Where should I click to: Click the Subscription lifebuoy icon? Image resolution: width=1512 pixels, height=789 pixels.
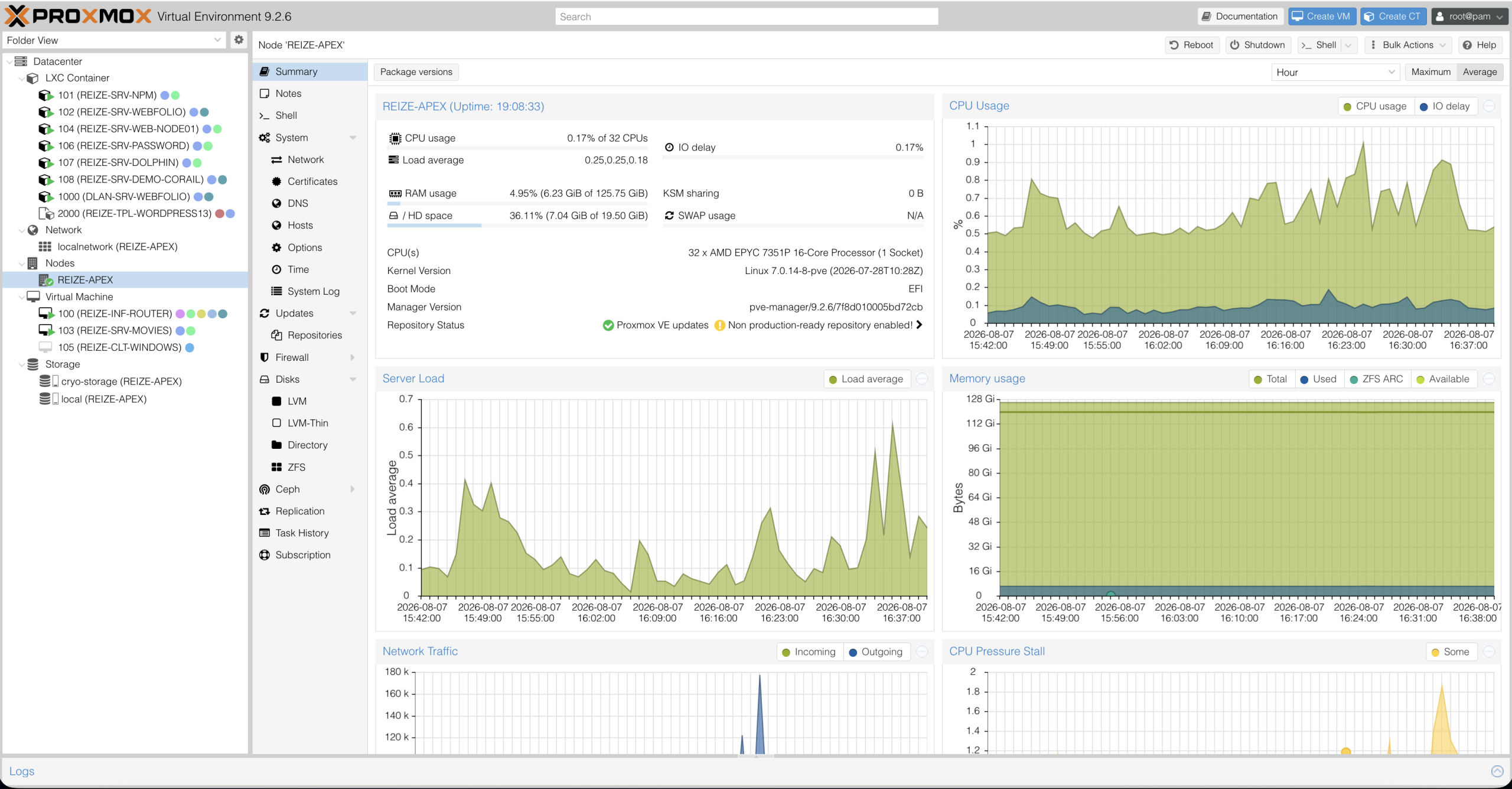click(x=265, y=555)
